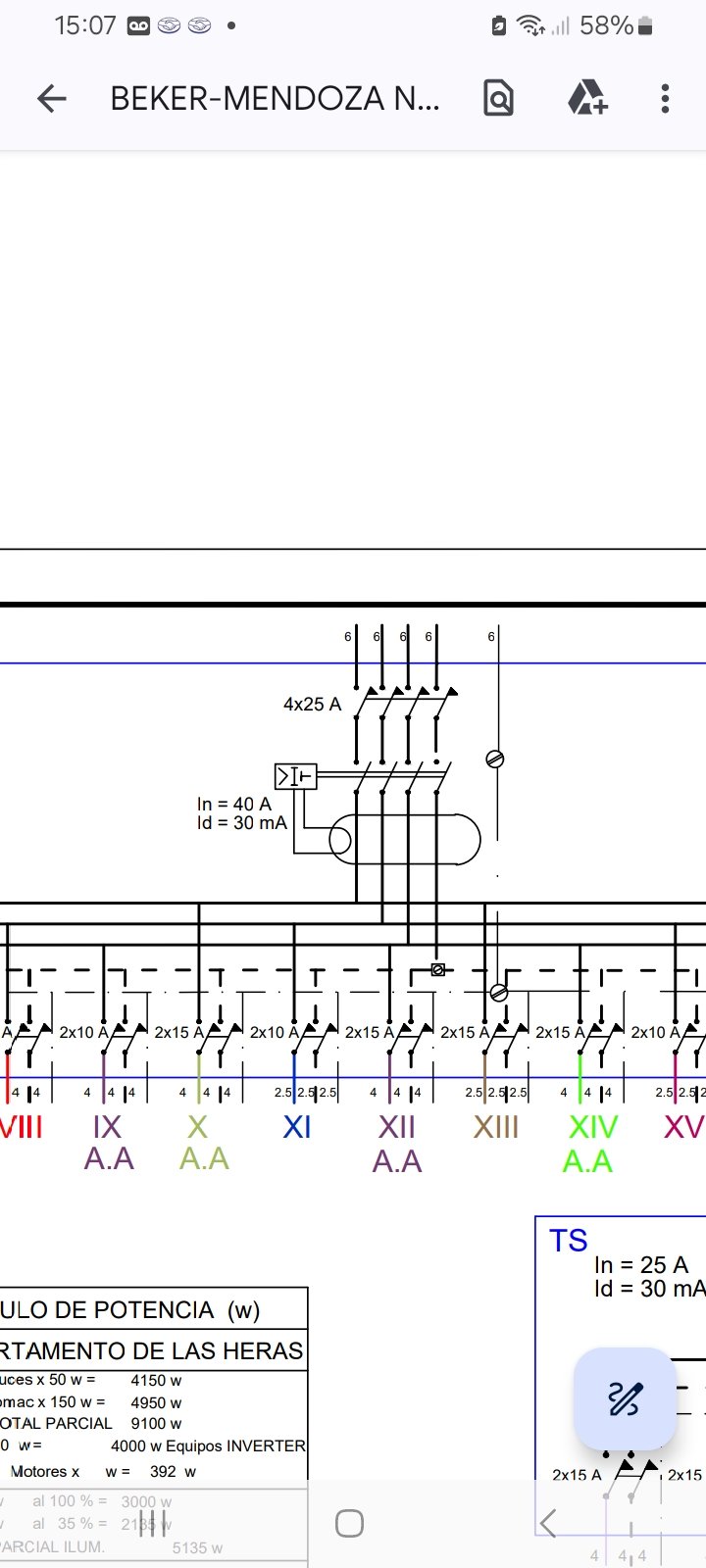
Task: Tap the 58% battery indicator
Action: pos(617,26)
